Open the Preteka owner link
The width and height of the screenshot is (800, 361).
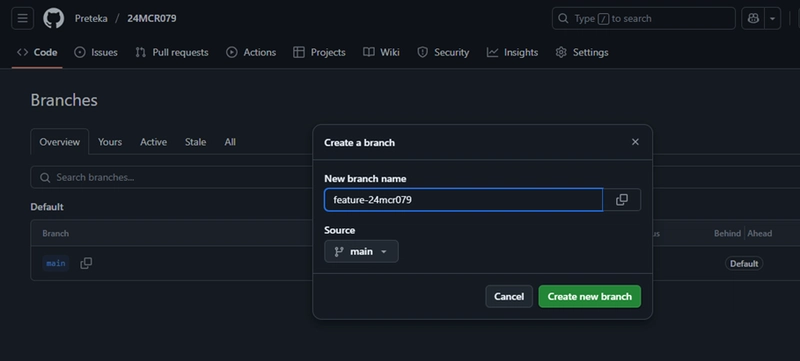tap(91, 18)
